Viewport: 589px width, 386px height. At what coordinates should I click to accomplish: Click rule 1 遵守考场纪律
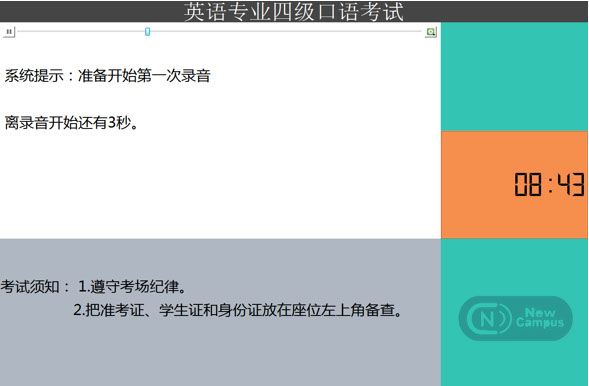tap(132, 287)
